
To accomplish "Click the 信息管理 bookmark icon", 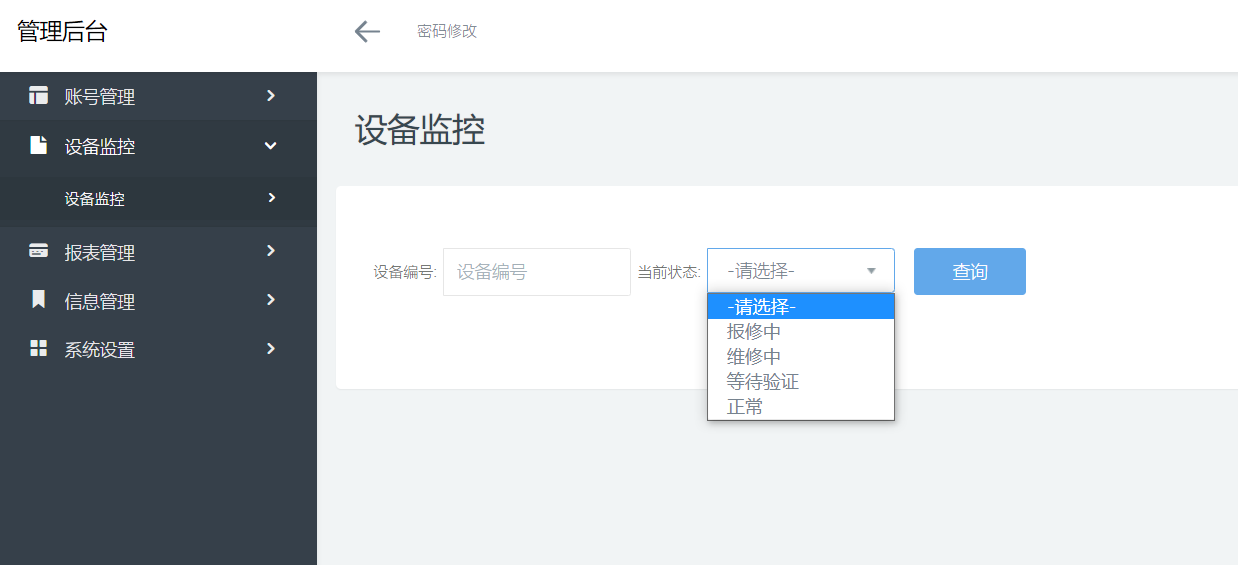I will (39, 300).
